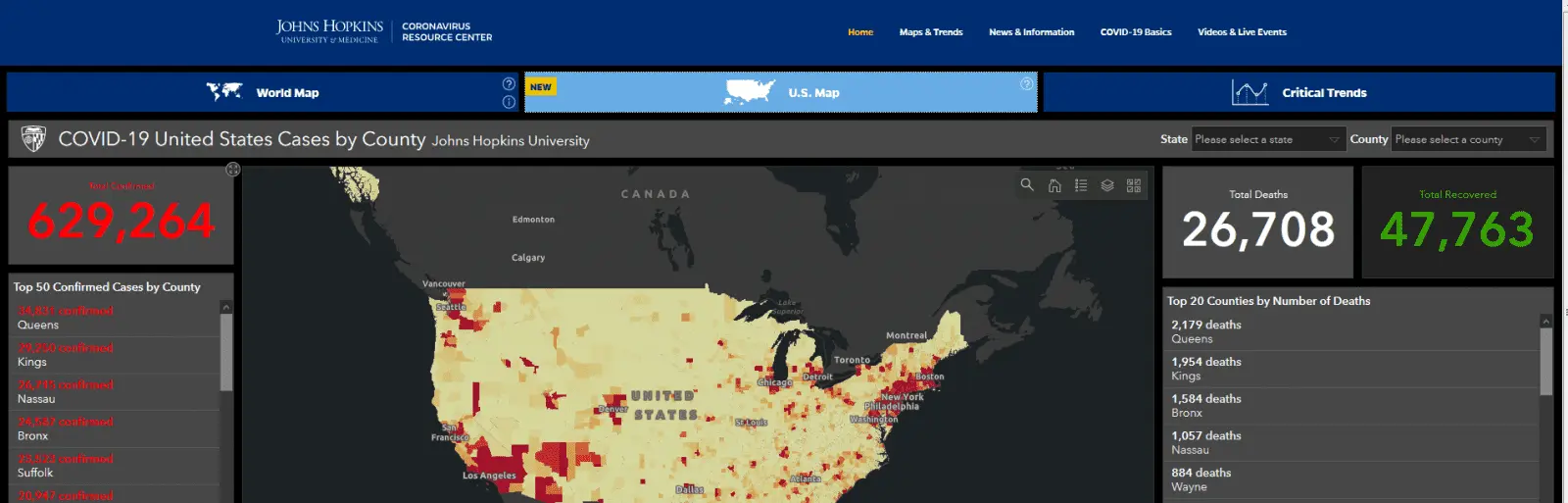Open News & Information menu
The height and width of the screenshot is (503, 1568).
click(1031, 32)
